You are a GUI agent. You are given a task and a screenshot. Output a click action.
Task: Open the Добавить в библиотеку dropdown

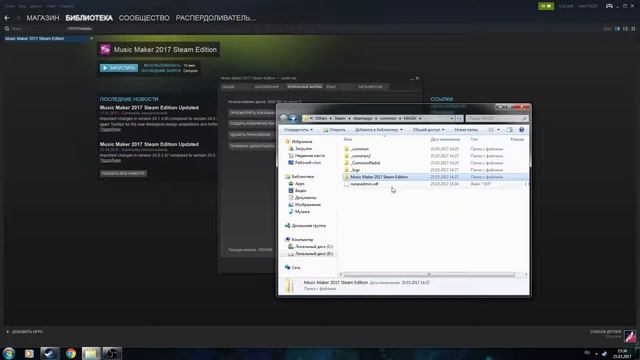378,130
